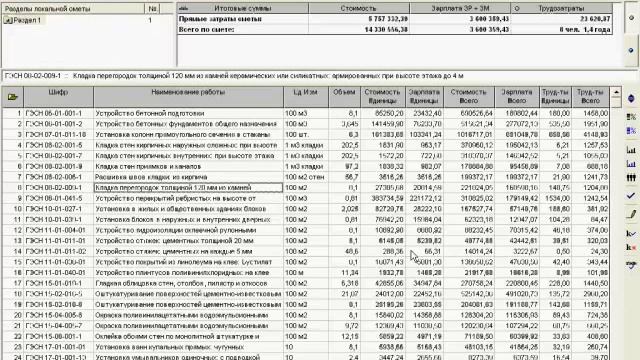Click the open-folder icon in table header corner

pyautogui.click(x=13, y=97)
